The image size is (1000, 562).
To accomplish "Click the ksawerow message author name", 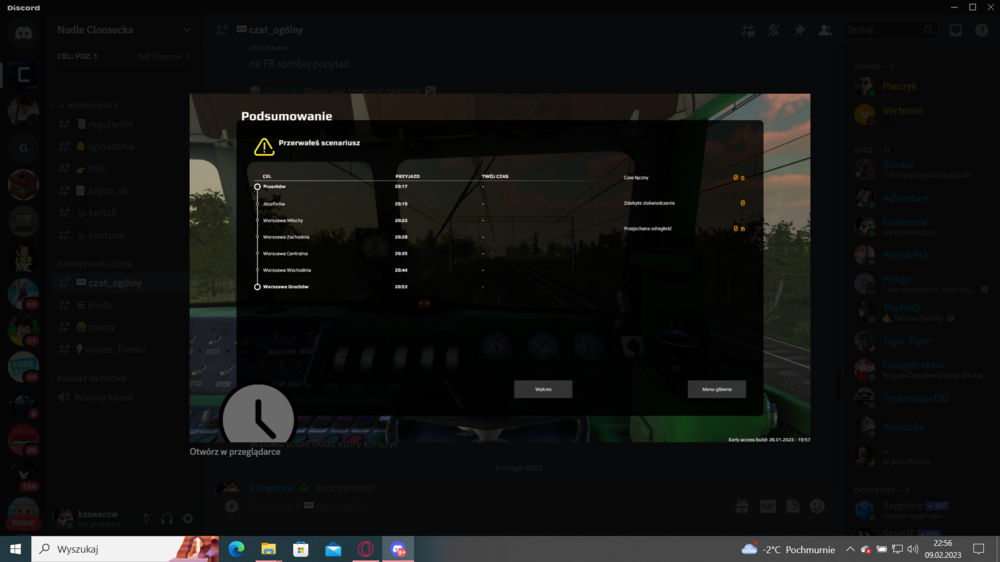I will pos(272,488).
